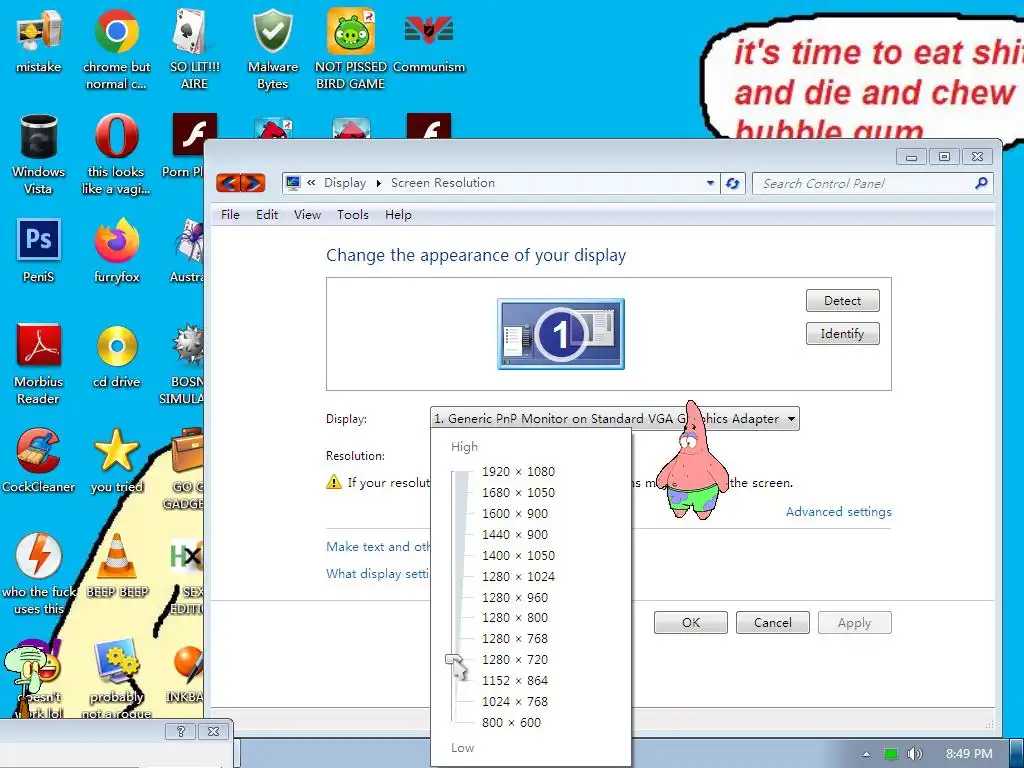Open the File menu
1024x768 pixels.
click(231, 215)
